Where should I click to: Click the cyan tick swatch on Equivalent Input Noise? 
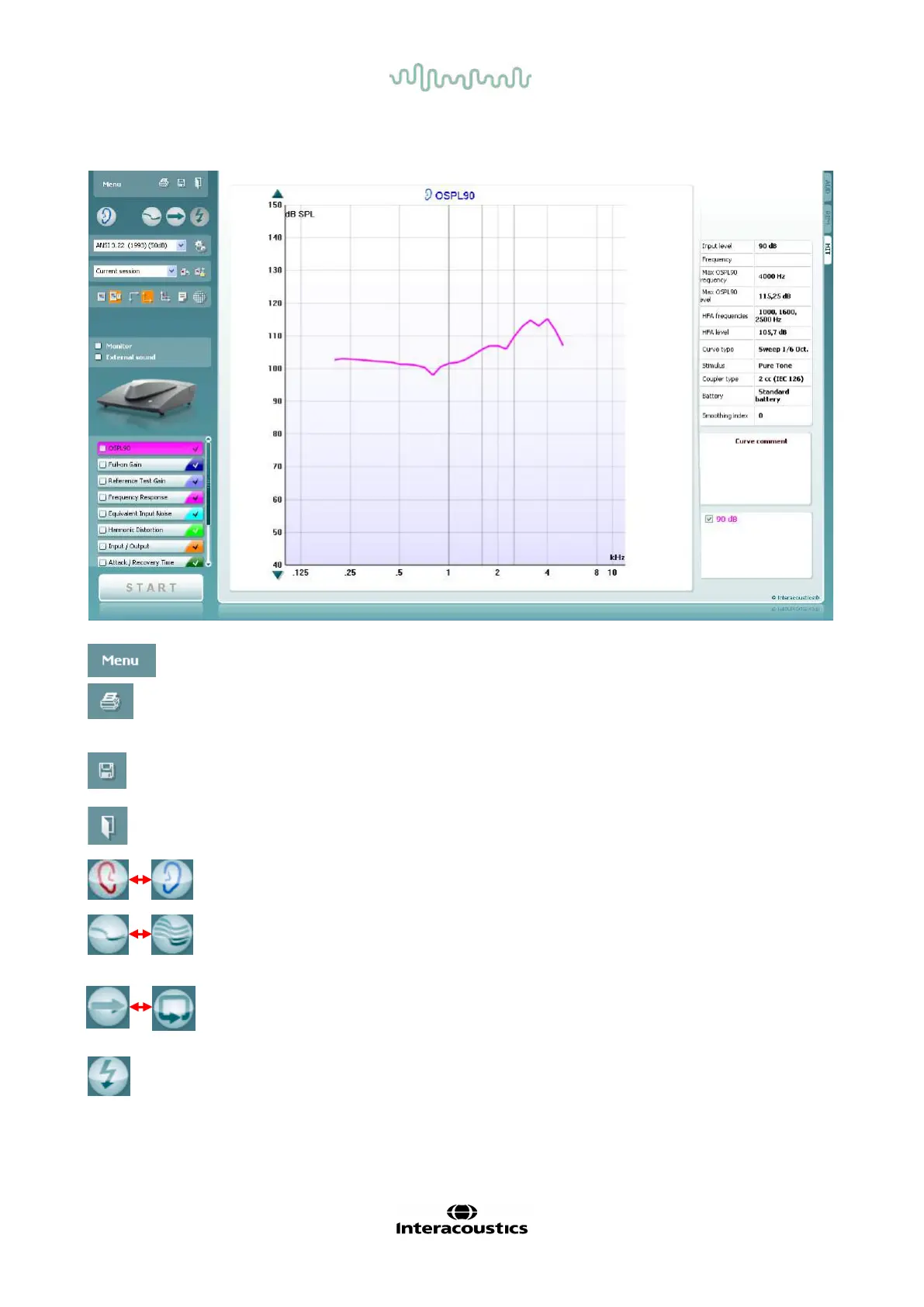click(195, 513)
